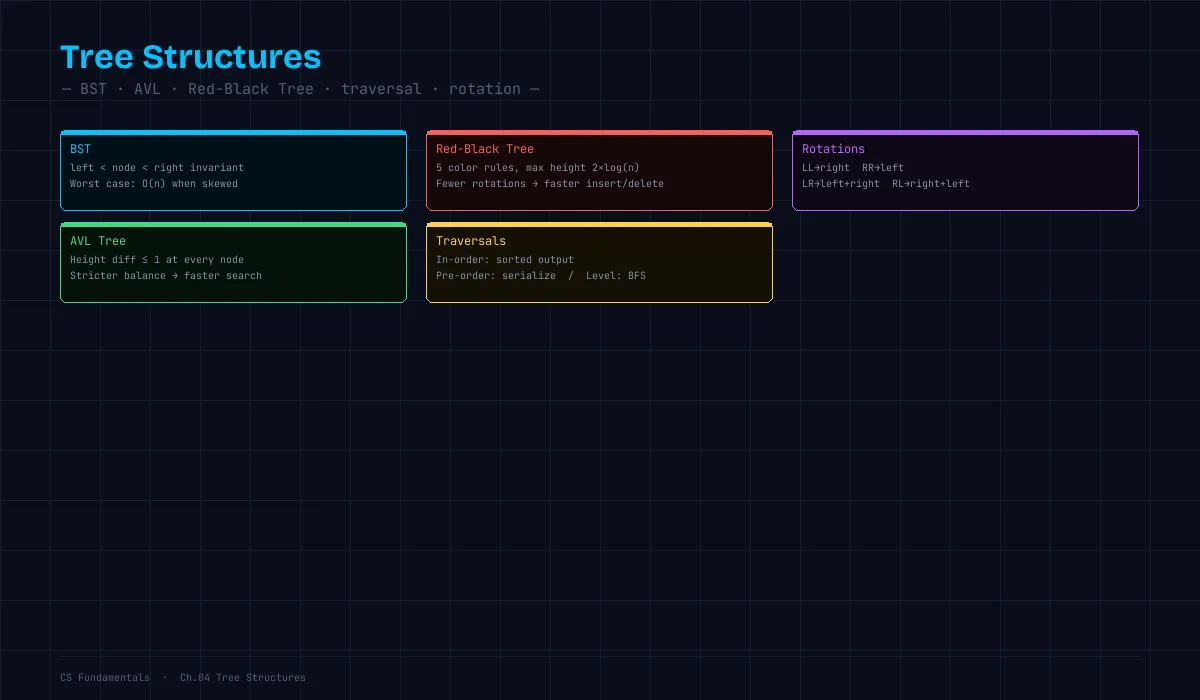
Task: Select the Rotations card heading
Action: (x=833, y=149)
